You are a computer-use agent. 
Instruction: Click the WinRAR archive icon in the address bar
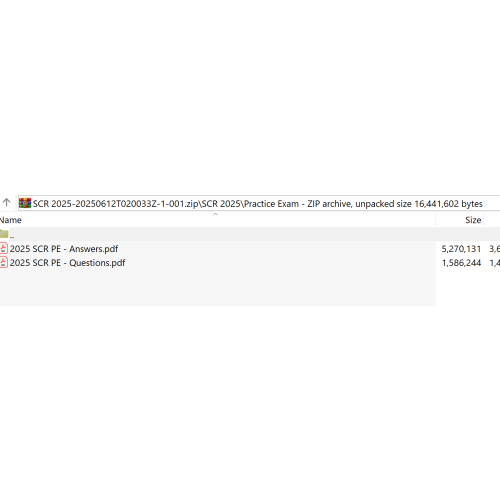[25, 203]
